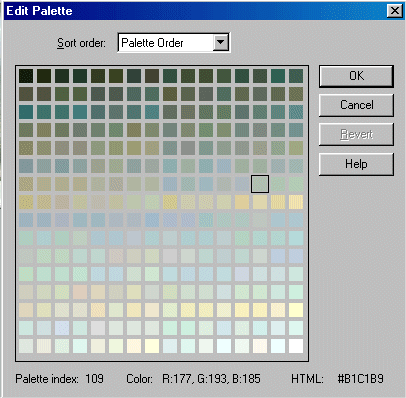The image size is (406, 398).
Task: Select the outlined selected gray-green swatch
Action: pyautogui.click(x=260, y=184)
